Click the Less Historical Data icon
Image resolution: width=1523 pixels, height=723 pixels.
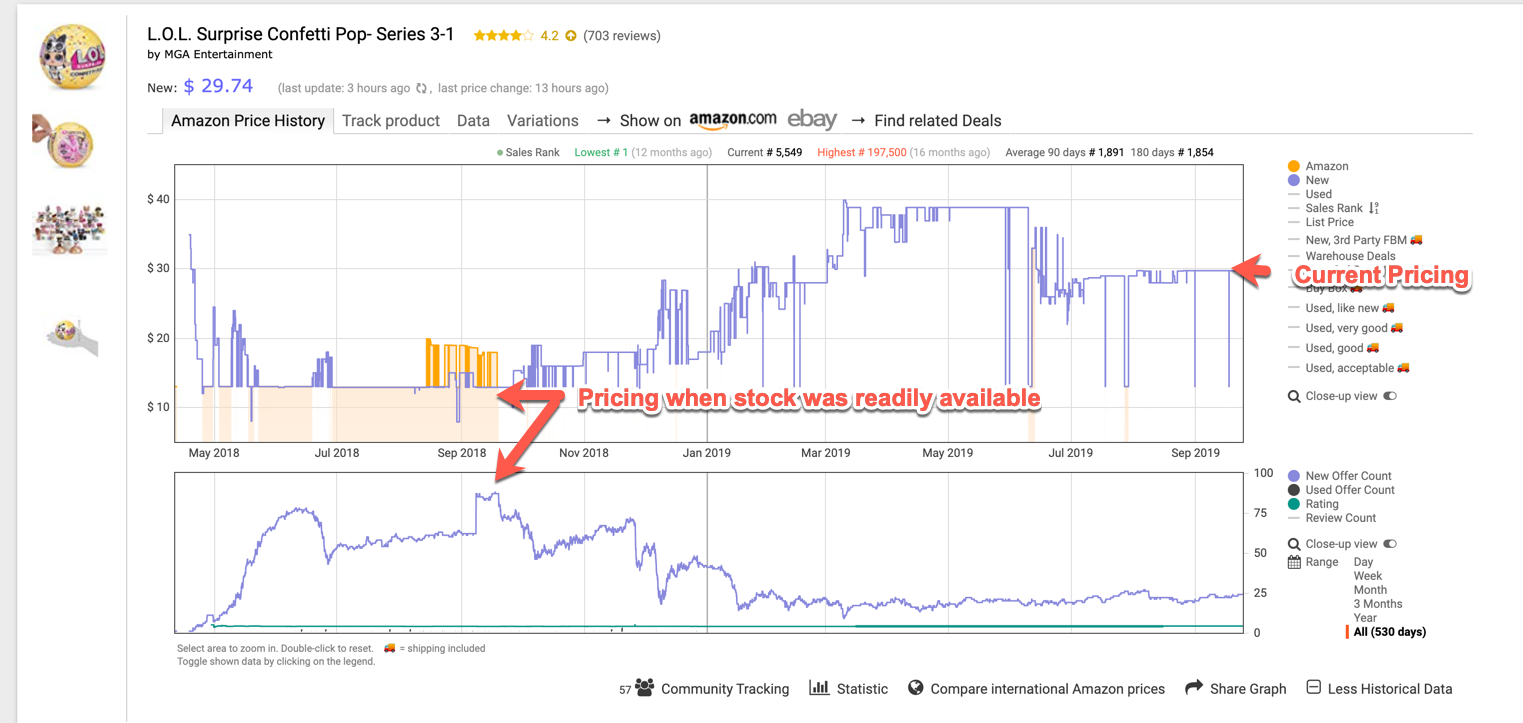click(1312, 688)
